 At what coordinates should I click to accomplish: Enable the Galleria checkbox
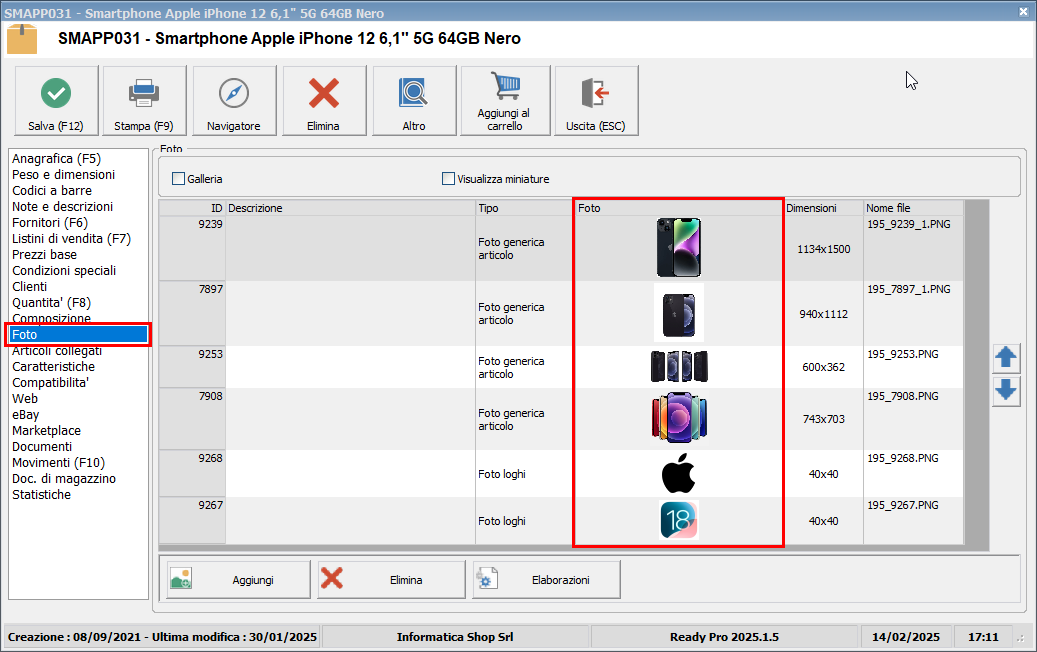coord(179,179)
